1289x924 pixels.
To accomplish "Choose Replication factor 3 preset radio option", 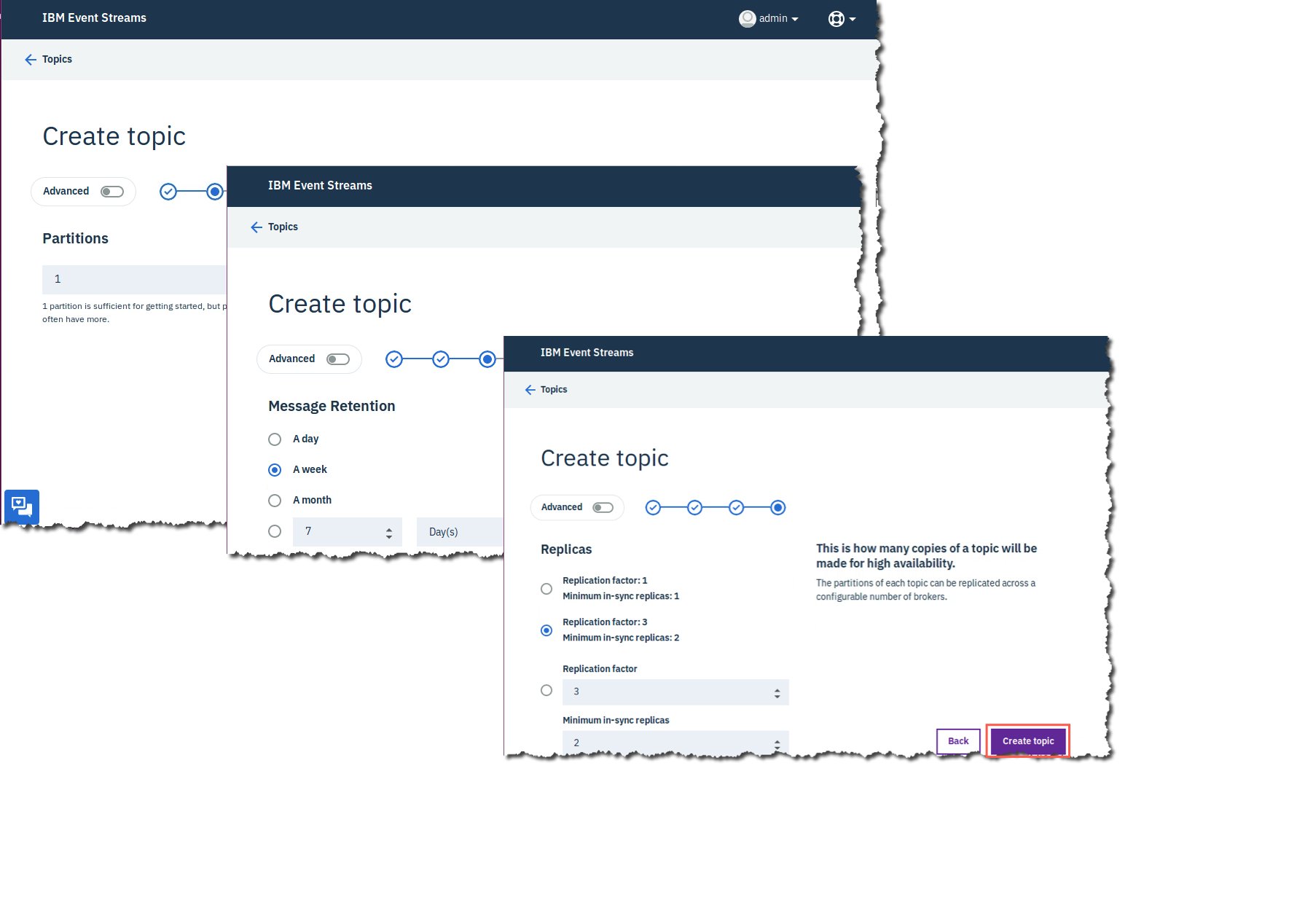I will (546, 630).
